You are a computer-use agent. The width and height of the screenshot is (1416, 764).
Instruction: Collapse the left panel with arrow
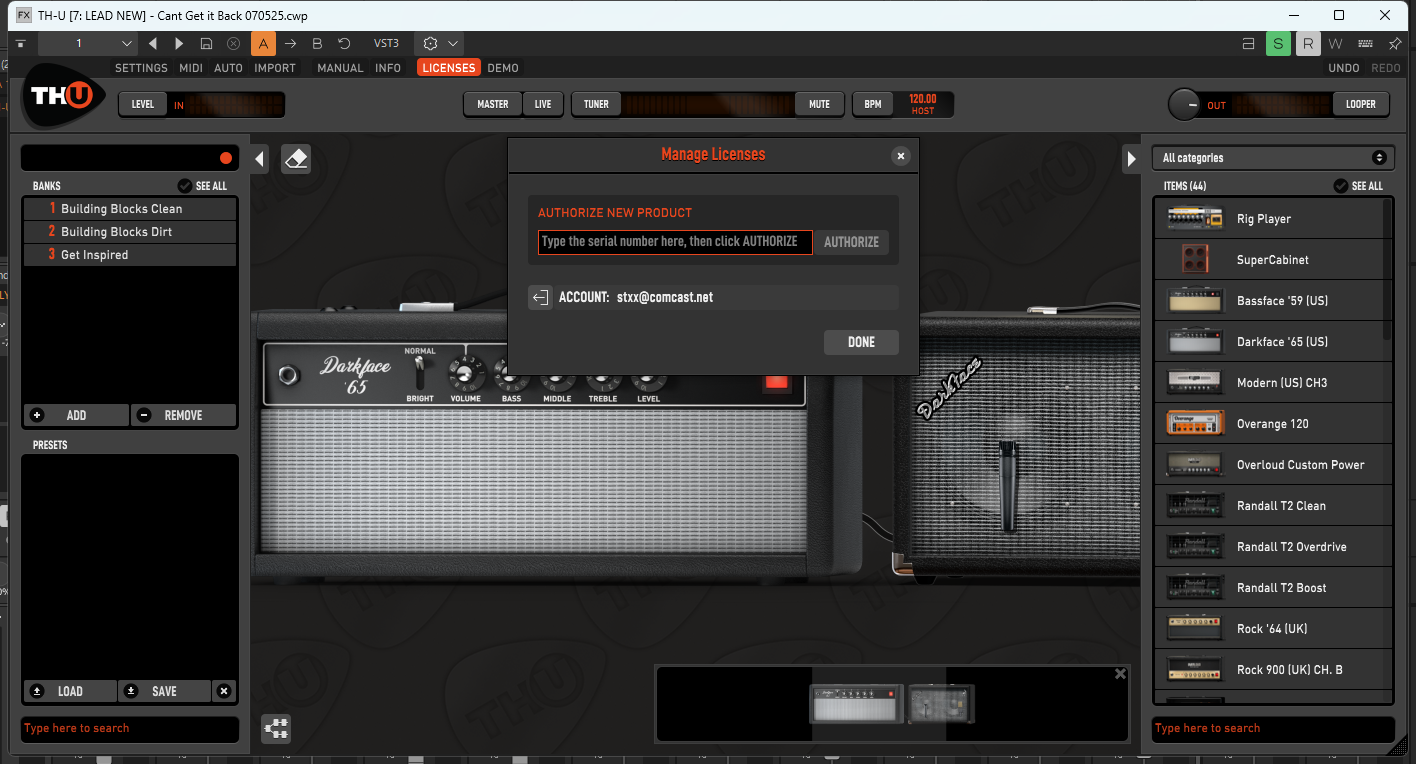[260, 159]
